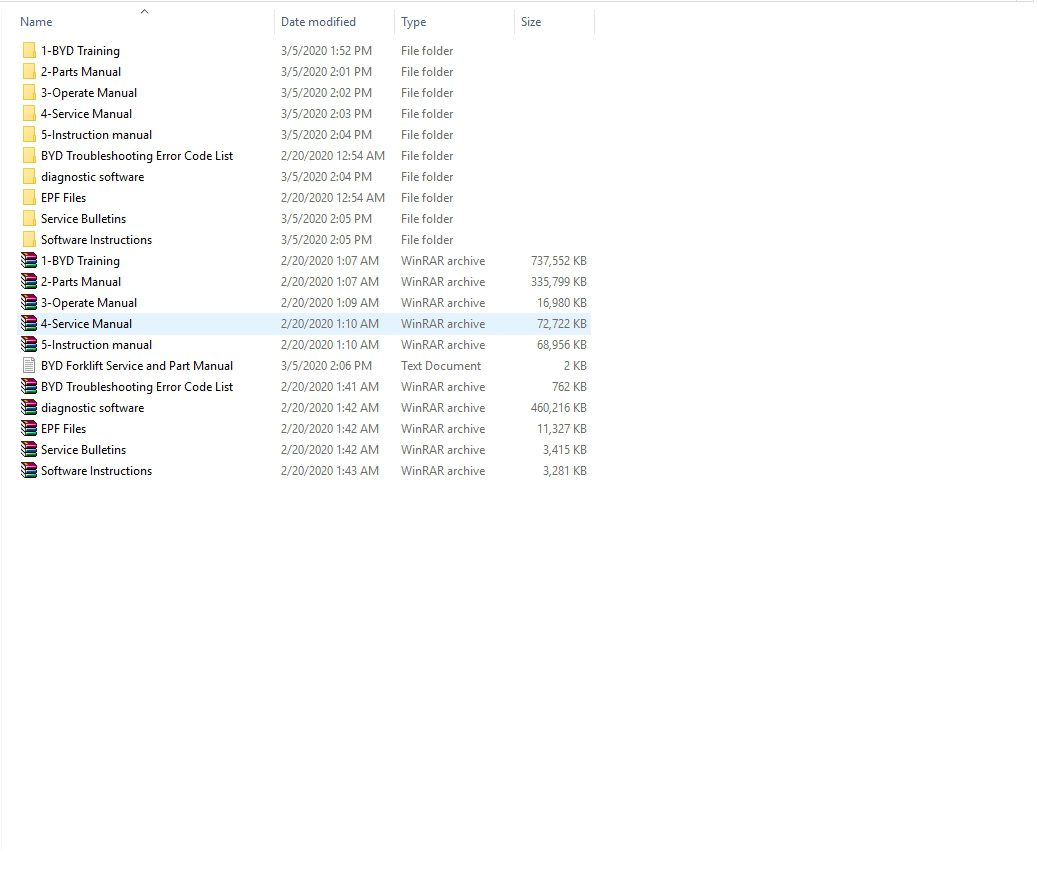
Task: Select diagnostic software archive name
Action: tap(92, 408)
